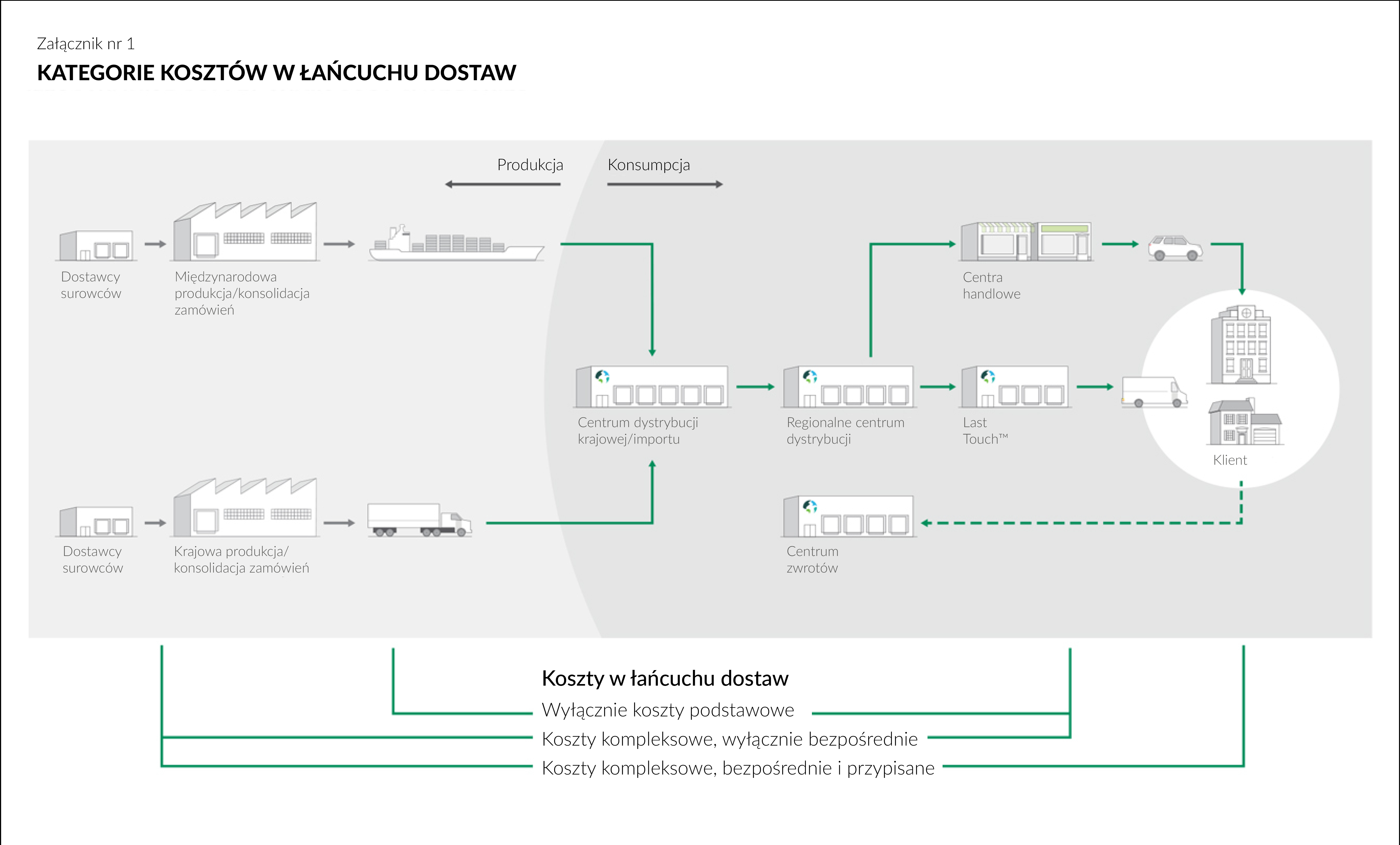Image resolution: width=1400 pixels, height=845 pixels.
Task: Click lower 'Dostawcy surowców' label
Action: (93, 559)
